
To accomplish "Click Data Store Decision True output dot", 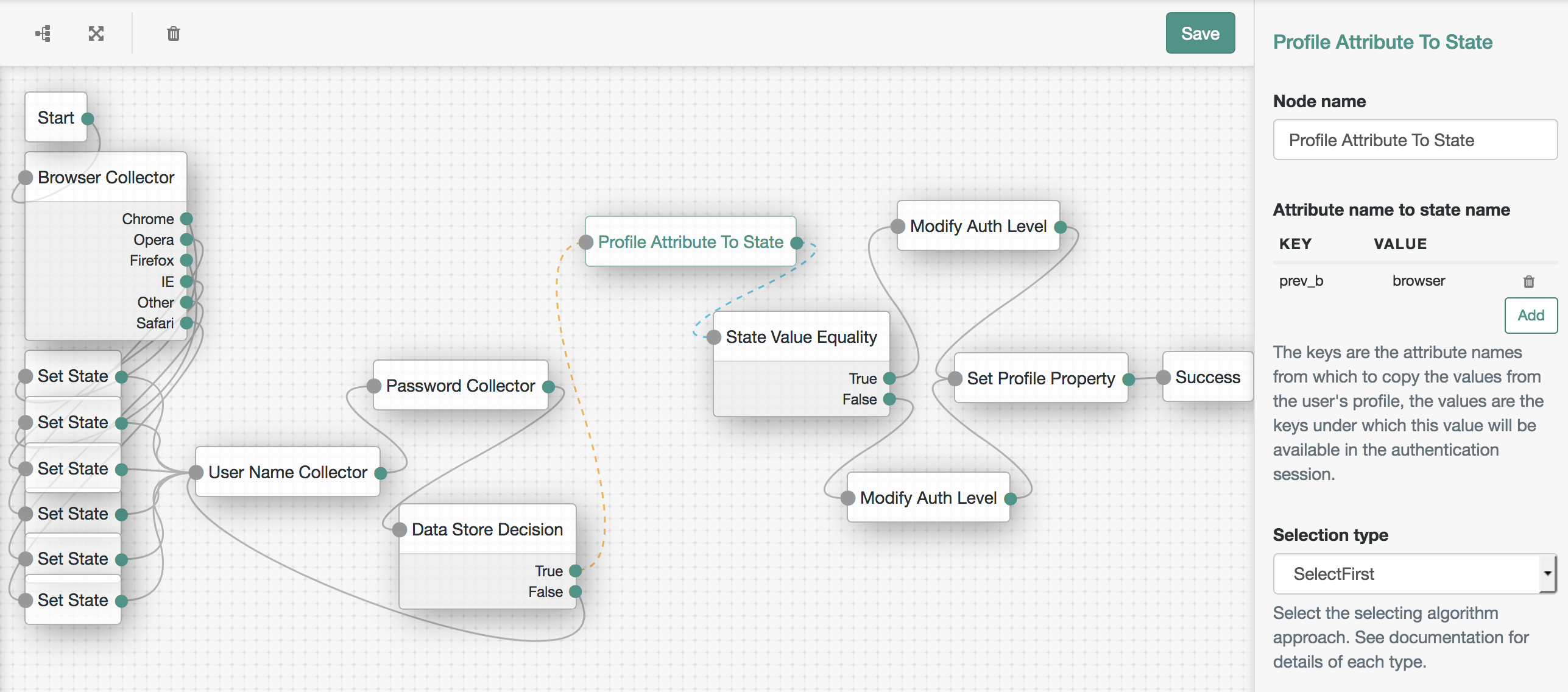I will click(x=575, y=571).
